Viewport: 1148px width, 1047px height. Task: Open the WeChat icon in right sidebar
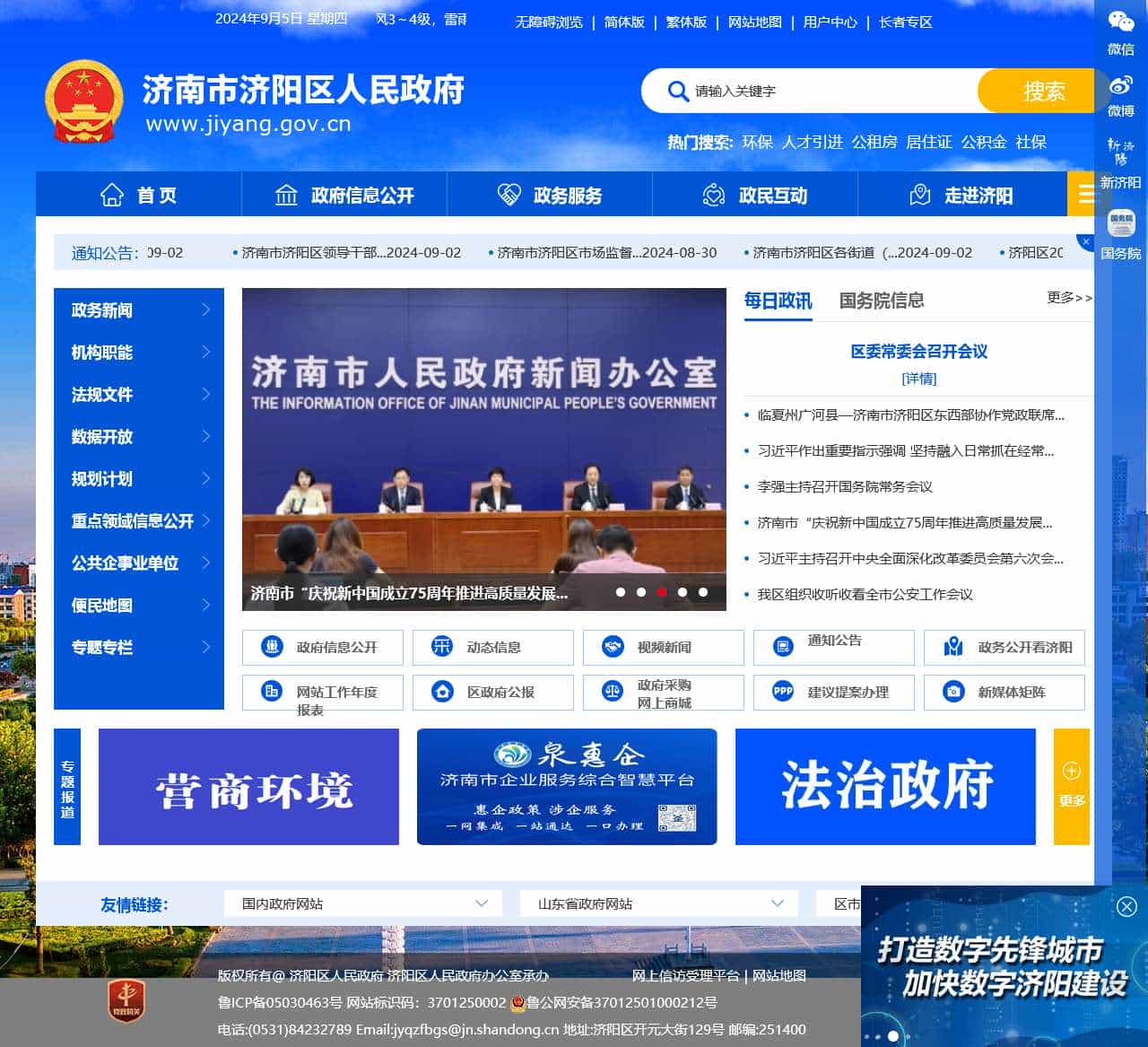pos(1120,23)
